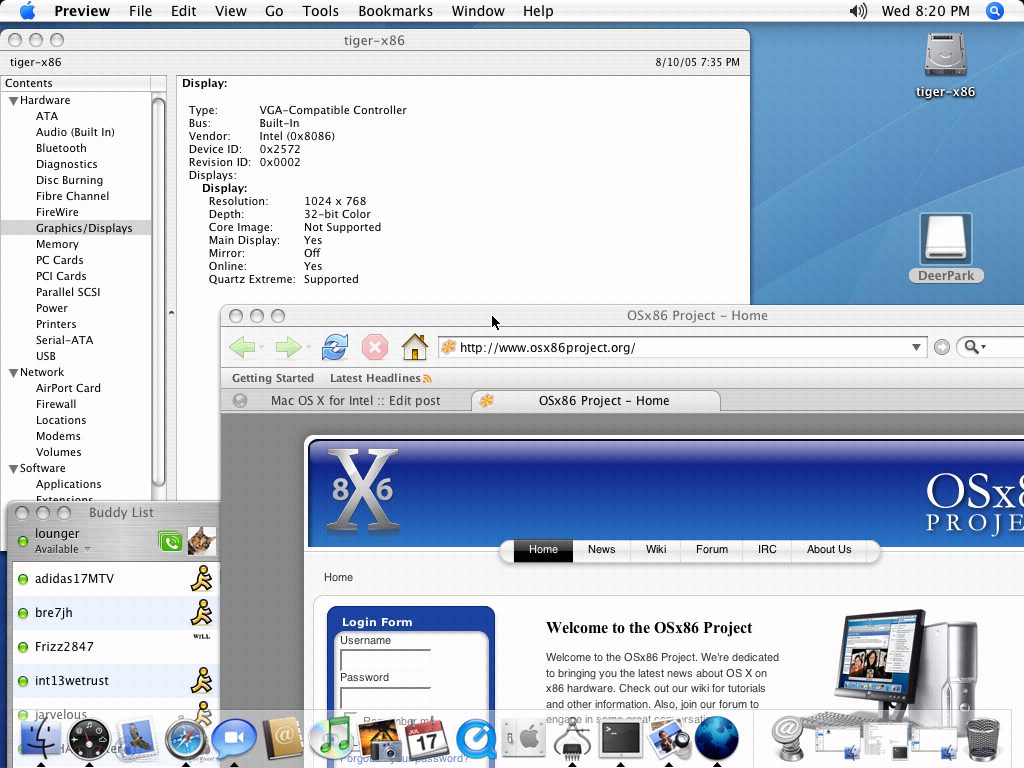1024x768 pixels.
Task: Open iCal calendar icon in the Dock
Action: (x=427, y=739)
